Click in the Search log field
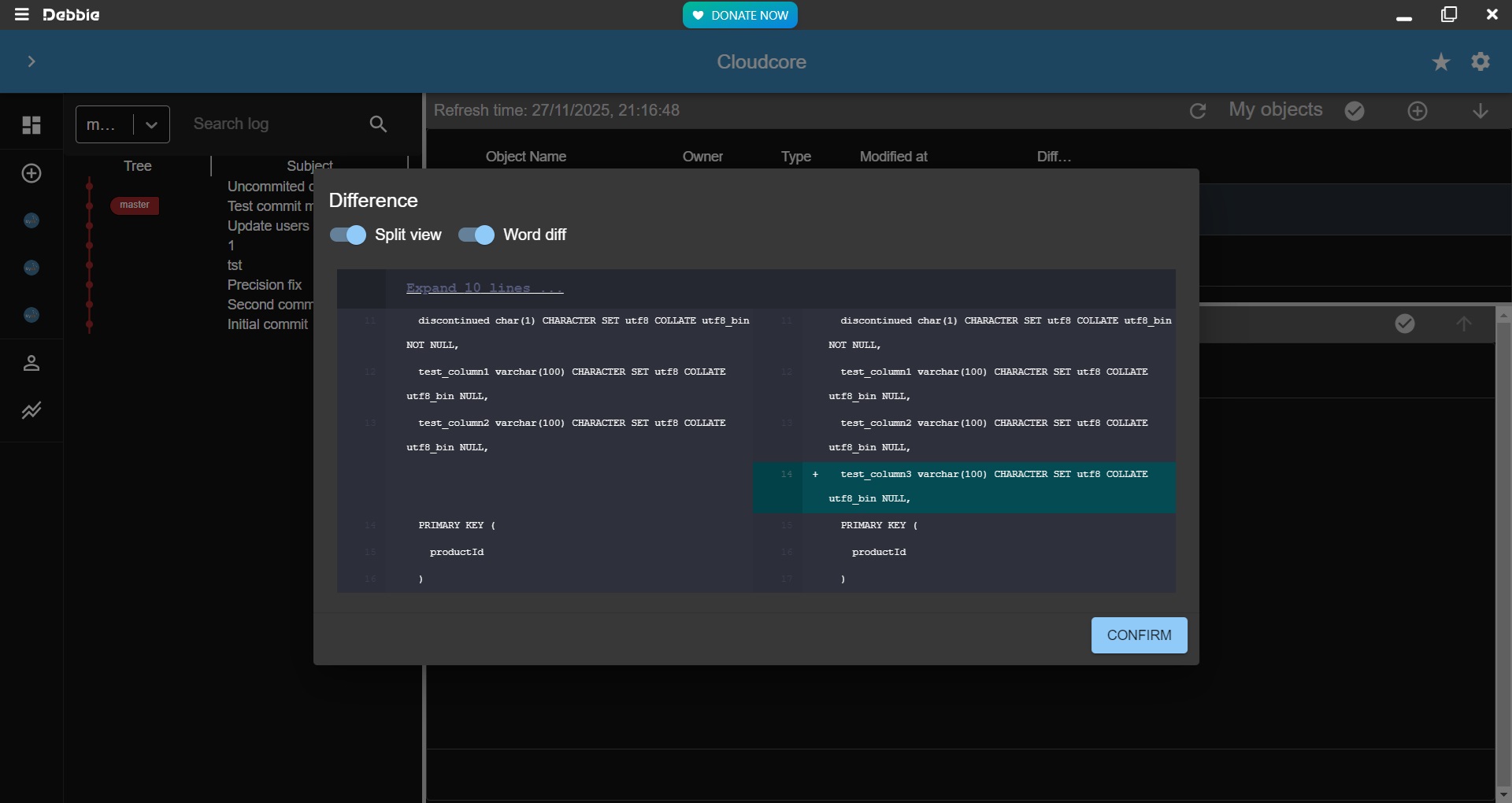 [272, 124]
